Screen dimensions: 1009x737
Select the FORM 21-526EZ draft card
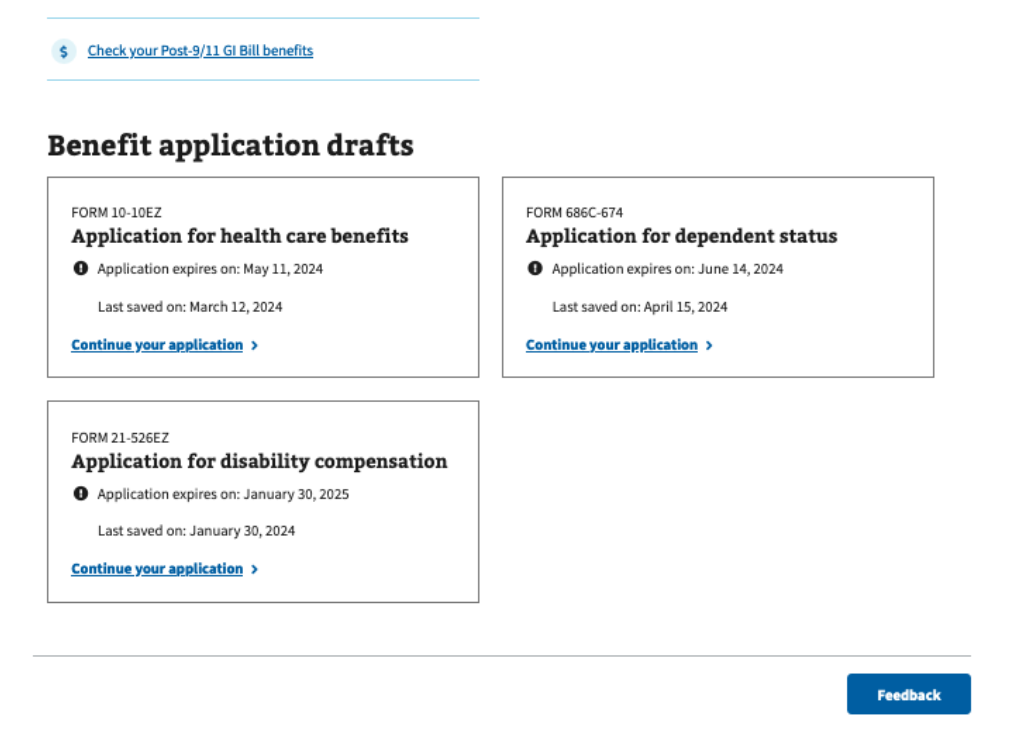(x=263, y=501)
